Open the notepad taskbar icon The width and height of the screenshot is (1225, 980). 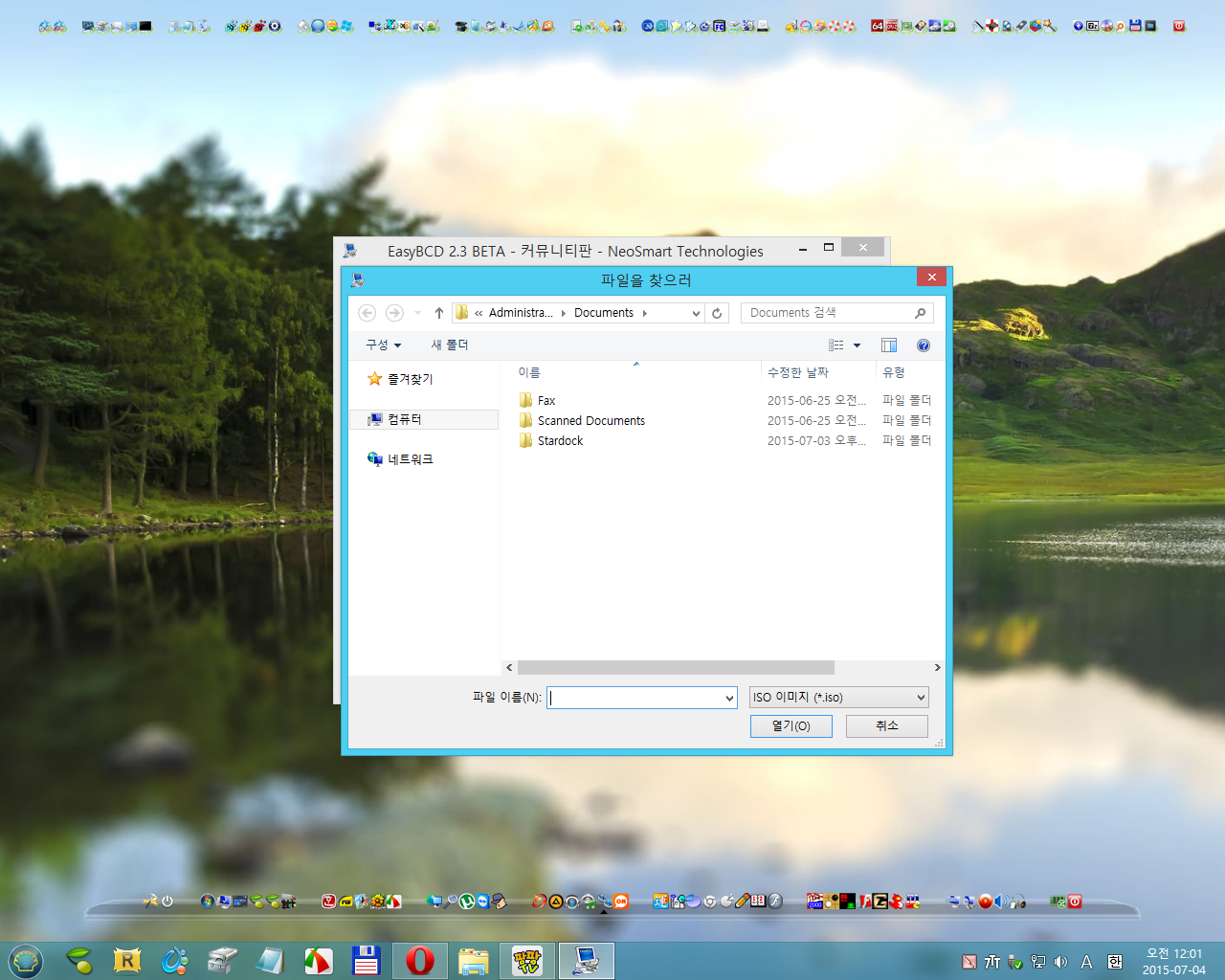(270, 961)
